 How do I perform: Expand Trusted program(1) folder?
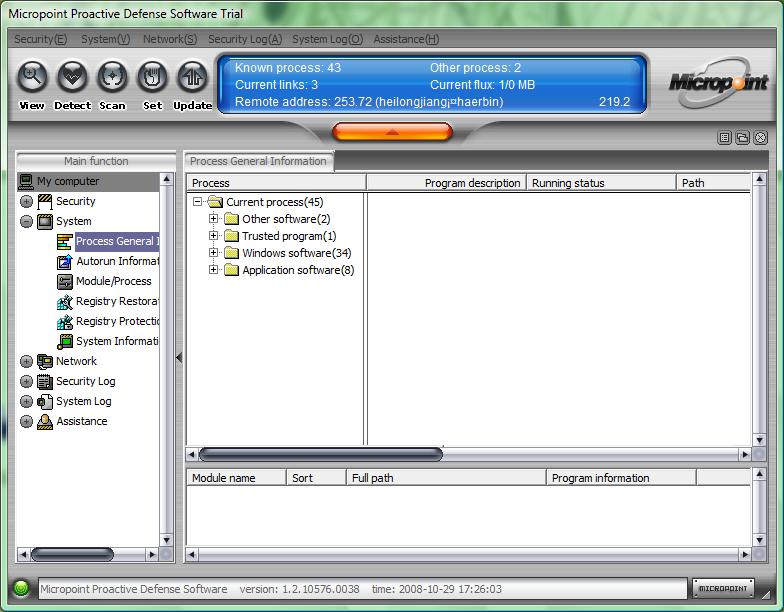(x=214, y=236)
